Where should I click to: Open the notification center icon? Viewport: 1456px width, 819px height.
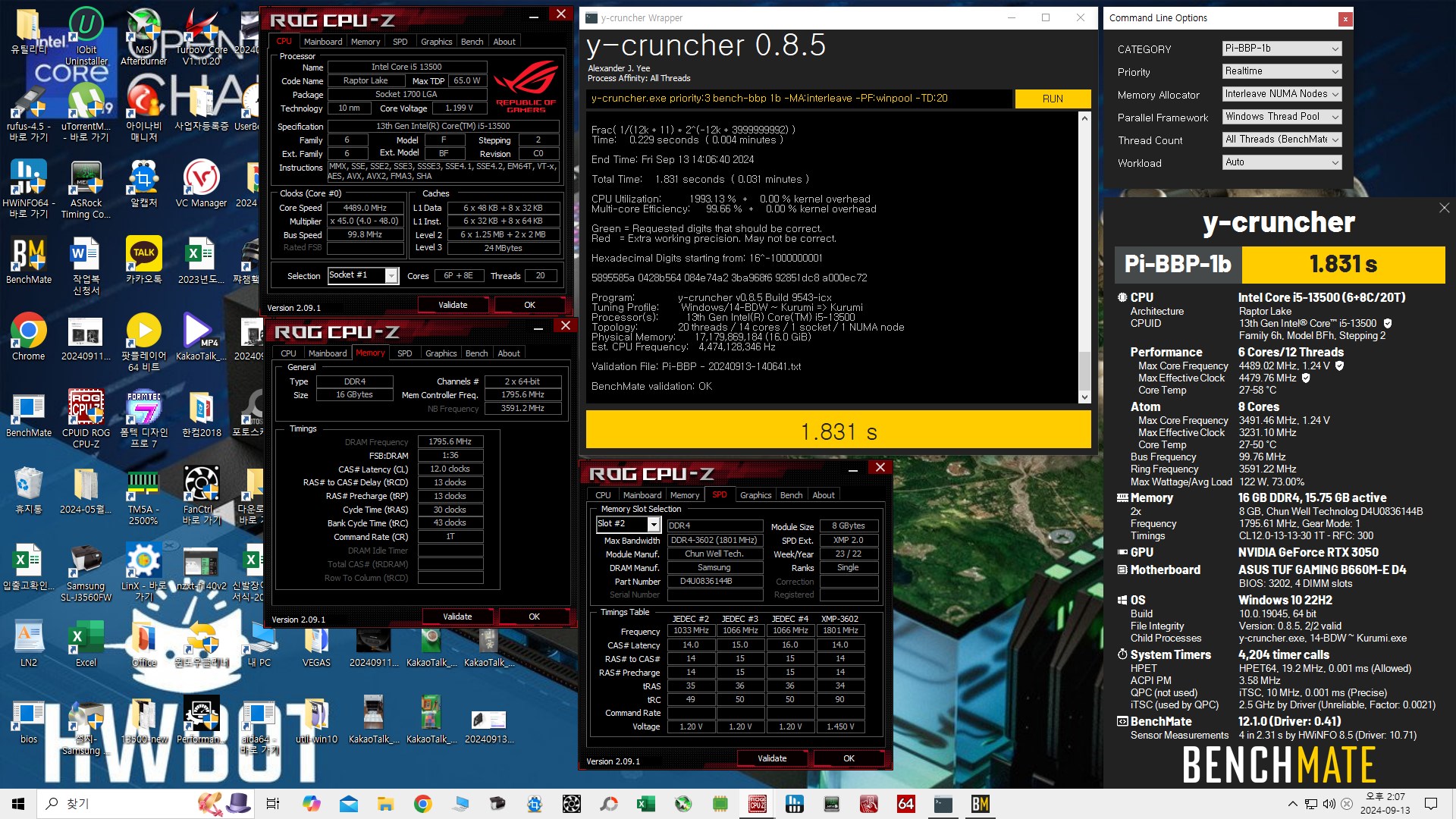click(x=1431, y=804)
